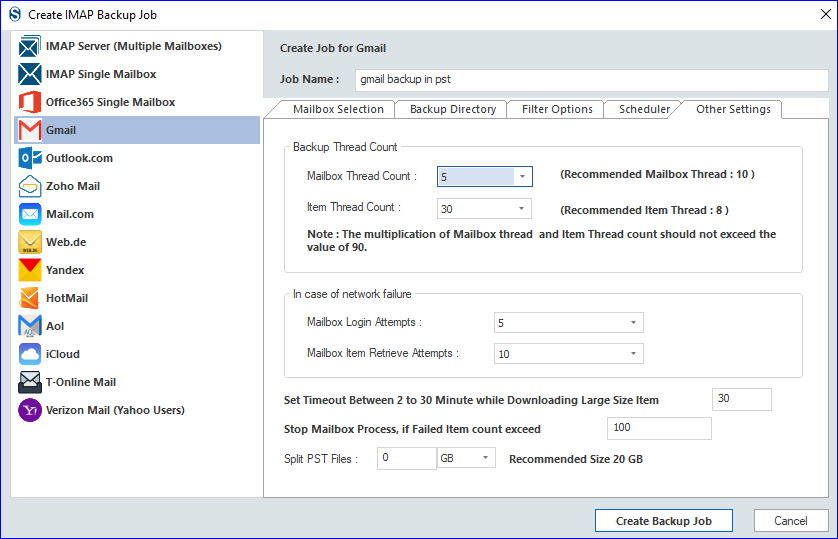Click the Gmail envelope icon

coord(29,130)
